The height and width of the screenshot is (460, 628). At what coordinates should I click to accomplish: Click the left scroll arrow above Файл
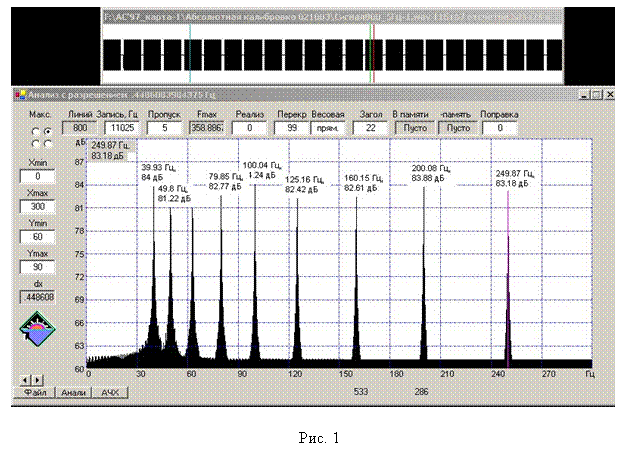pyautogui.click(x=26, y=380)
